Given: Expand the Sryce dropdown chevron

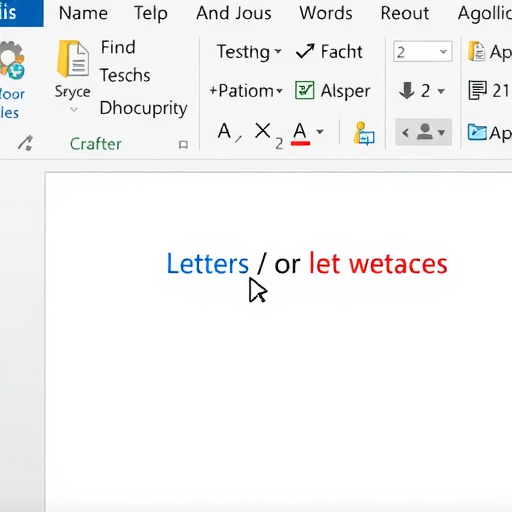Looking at the screenshot, I should [74, 109].
